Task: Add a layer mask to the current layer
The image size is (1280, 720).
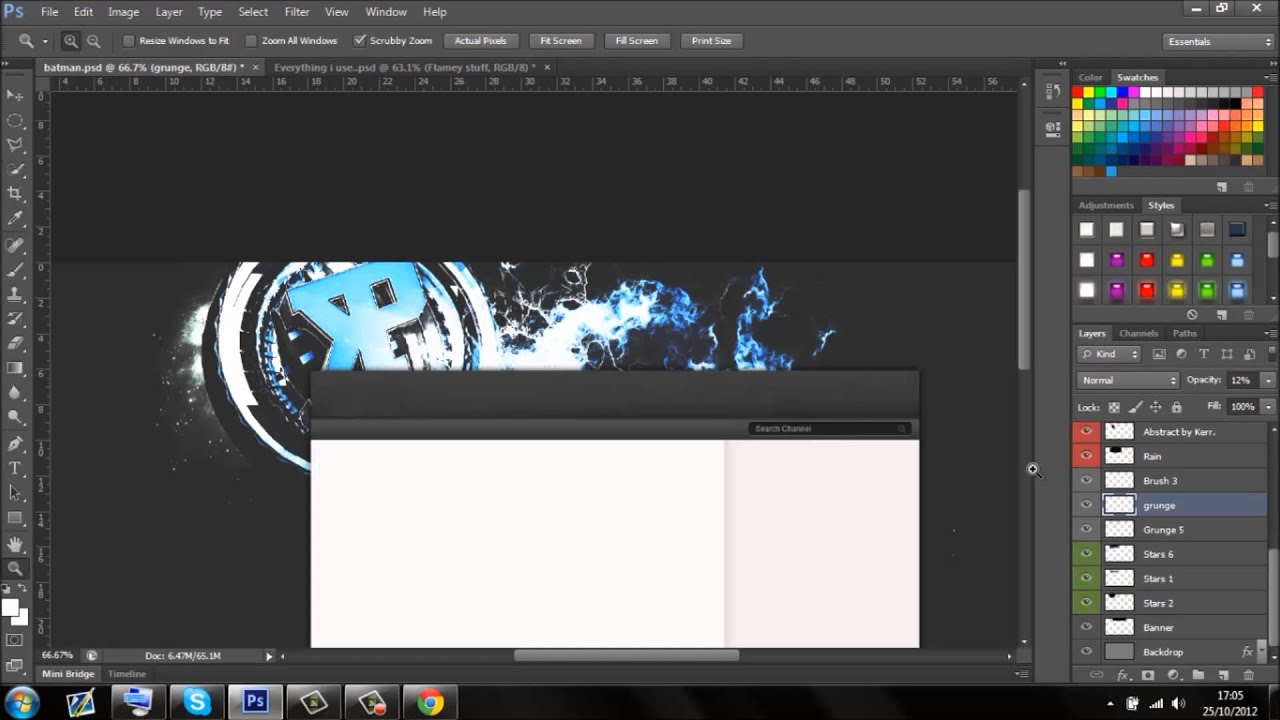Action: (1148, 676)
